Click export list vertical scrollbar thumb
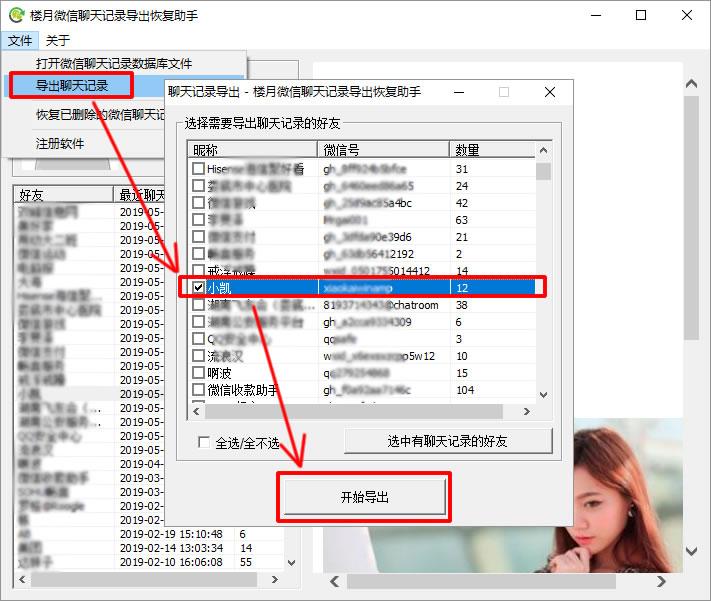This screenshot has height=601, width=711. click(x=543, y=171)
